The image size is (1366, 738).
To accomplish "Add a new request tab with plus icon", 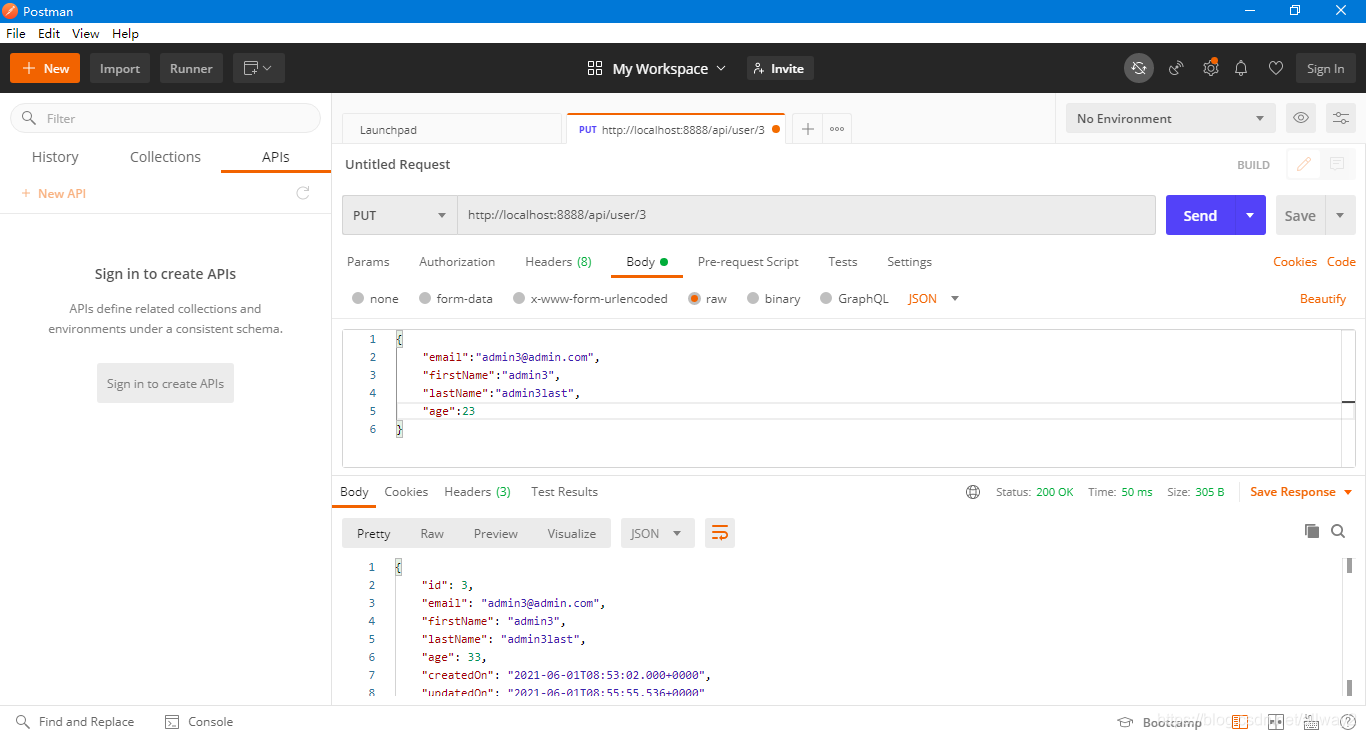I will coord(807,129).
